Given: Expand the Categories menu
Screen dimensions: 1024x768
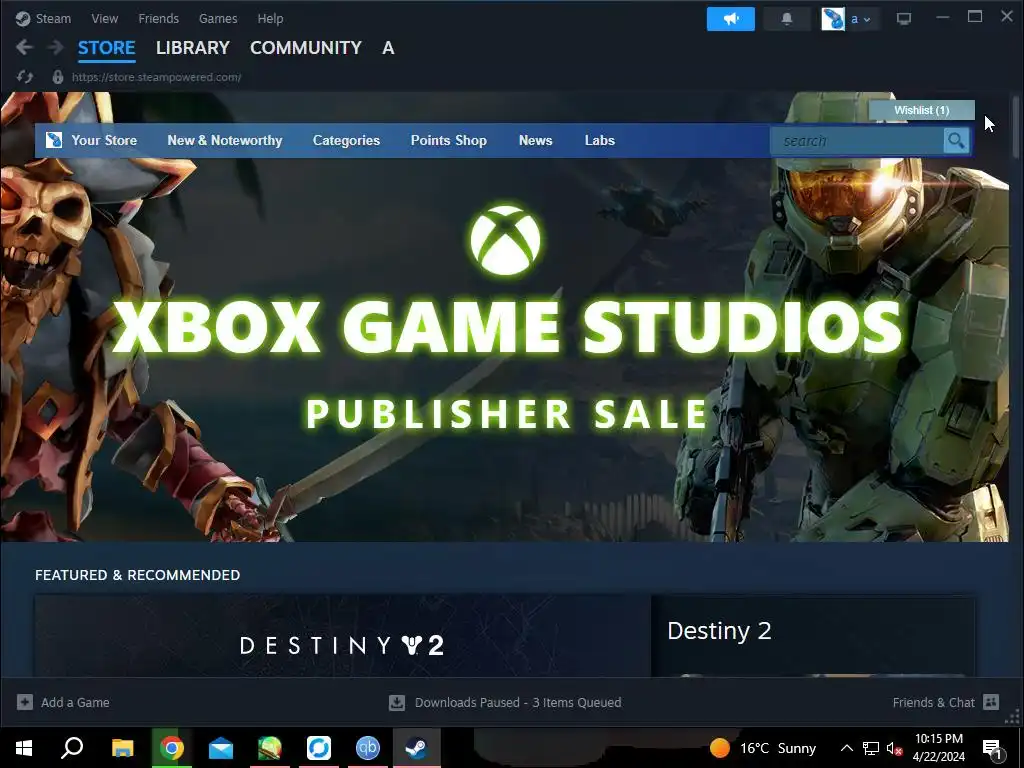Looking at the screenshot, I should pyautogui.click(x=346, y=140).
